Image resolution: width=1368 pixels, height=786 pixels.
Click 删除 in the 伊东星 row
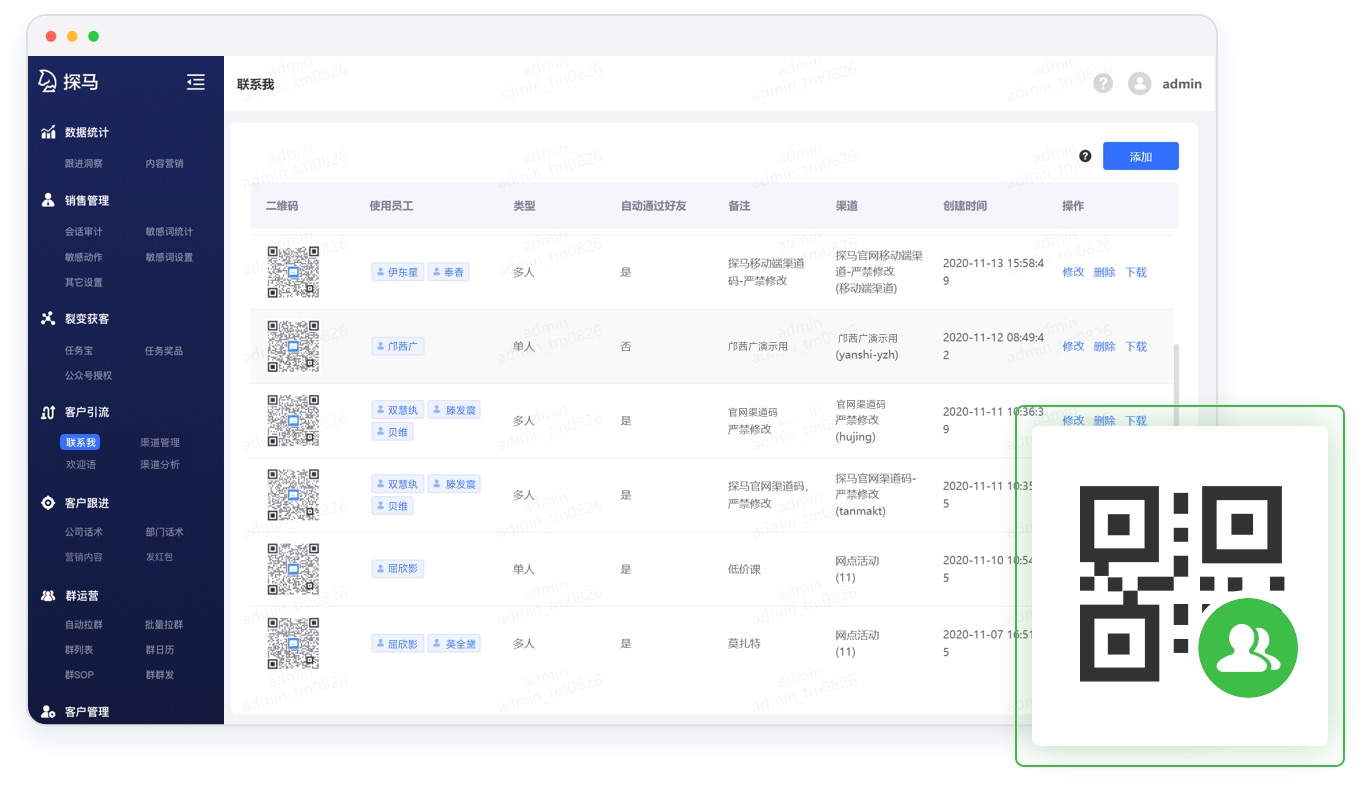coord(1104,272)
